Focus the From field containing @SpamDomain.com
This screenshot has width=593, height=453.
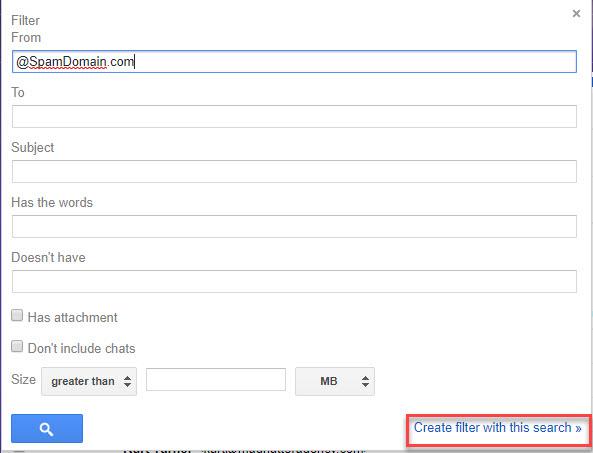click(x=294, y=62)
